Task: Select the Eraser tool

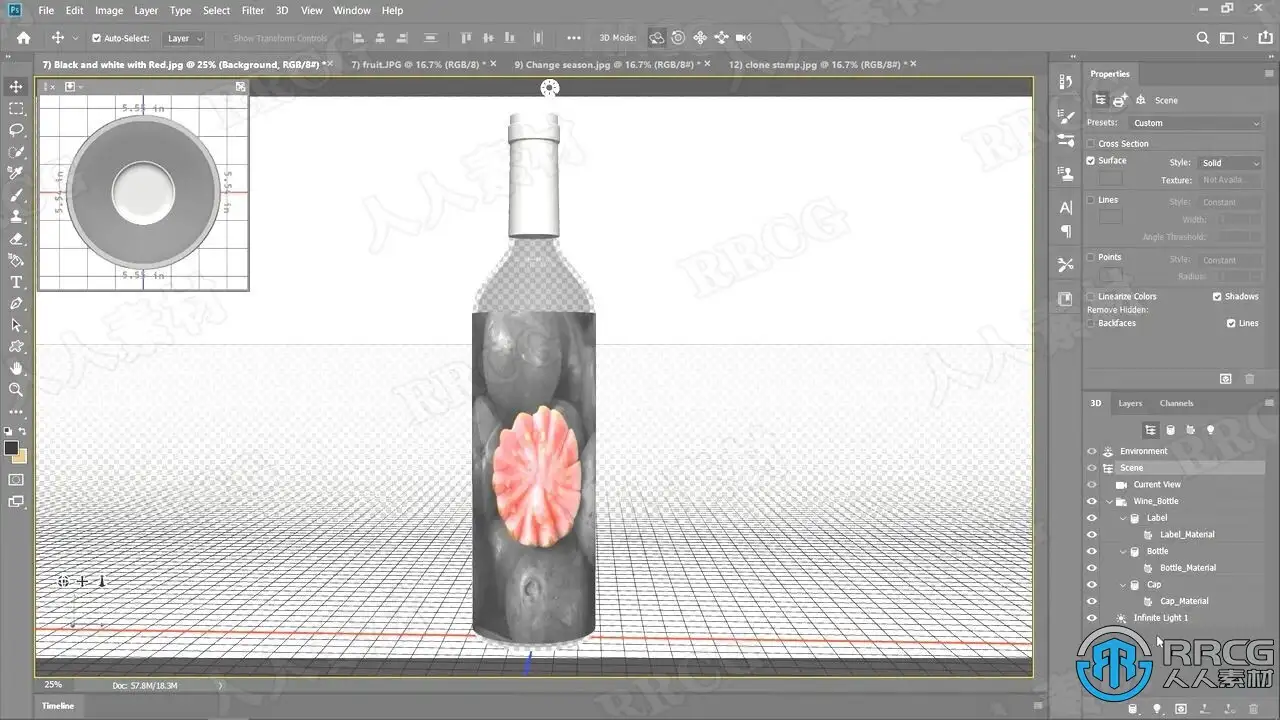Action: (16, 239)
